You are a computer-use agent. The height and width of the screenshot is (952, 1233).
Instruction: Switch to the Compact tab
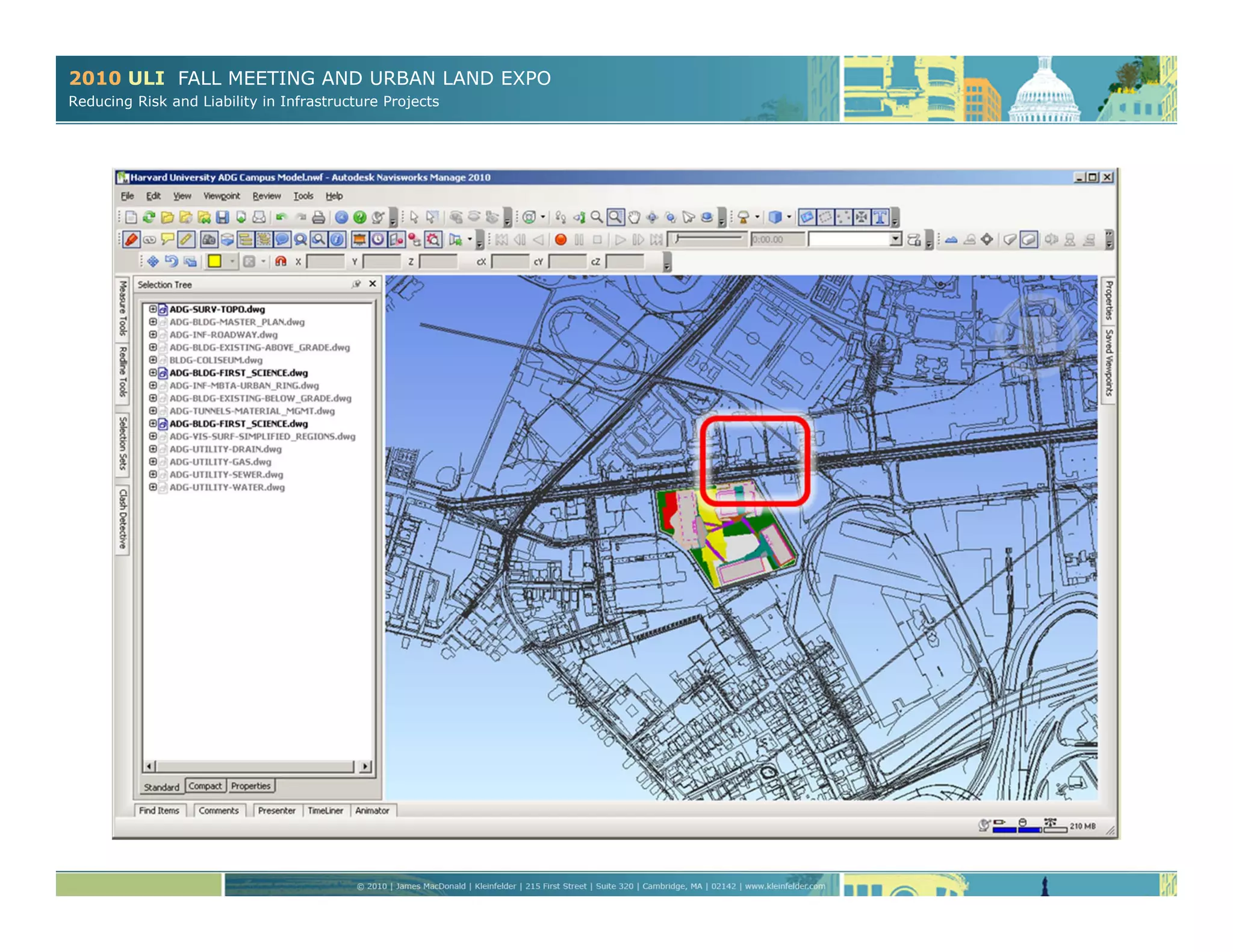coord(205,786)
